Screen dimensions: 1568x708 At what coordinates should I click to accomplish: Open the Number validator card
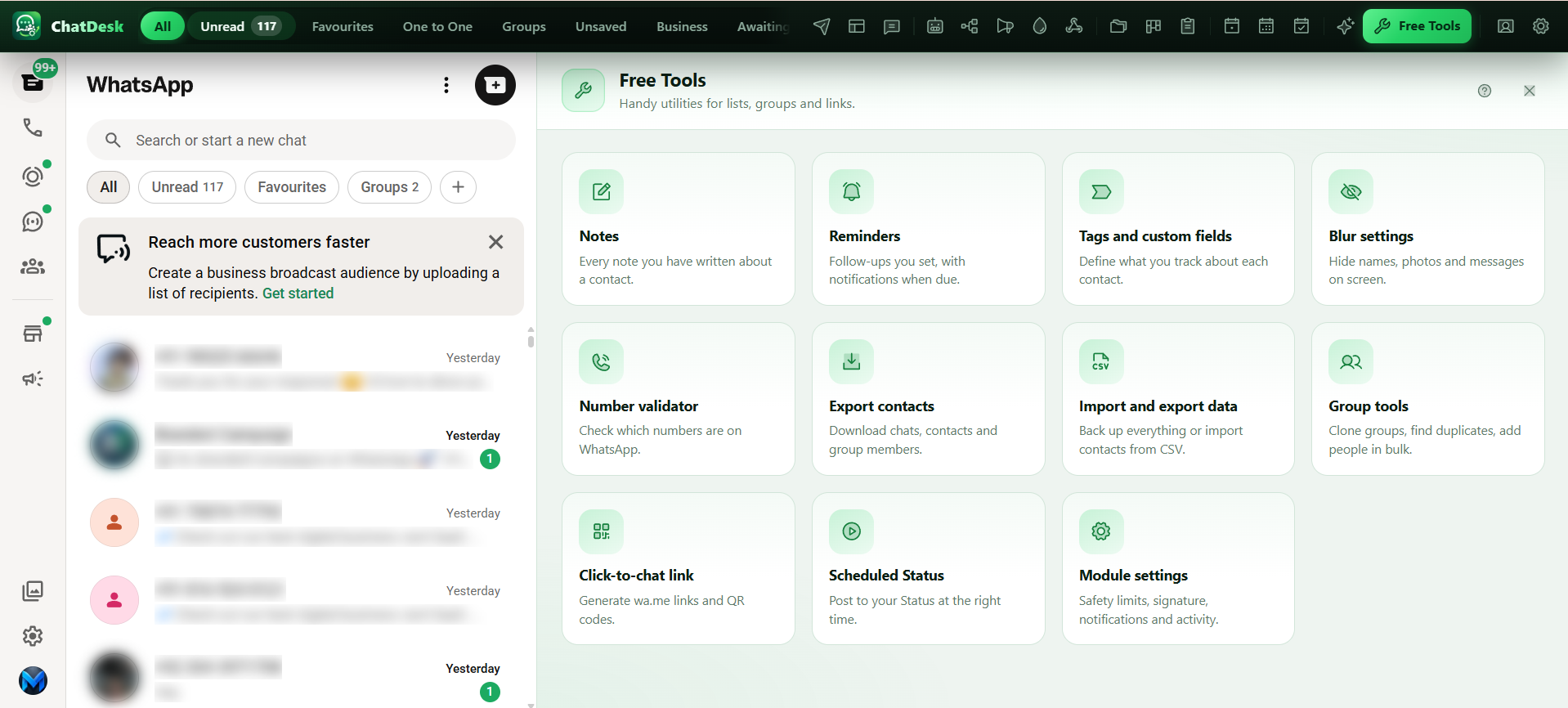coord(679,399)
